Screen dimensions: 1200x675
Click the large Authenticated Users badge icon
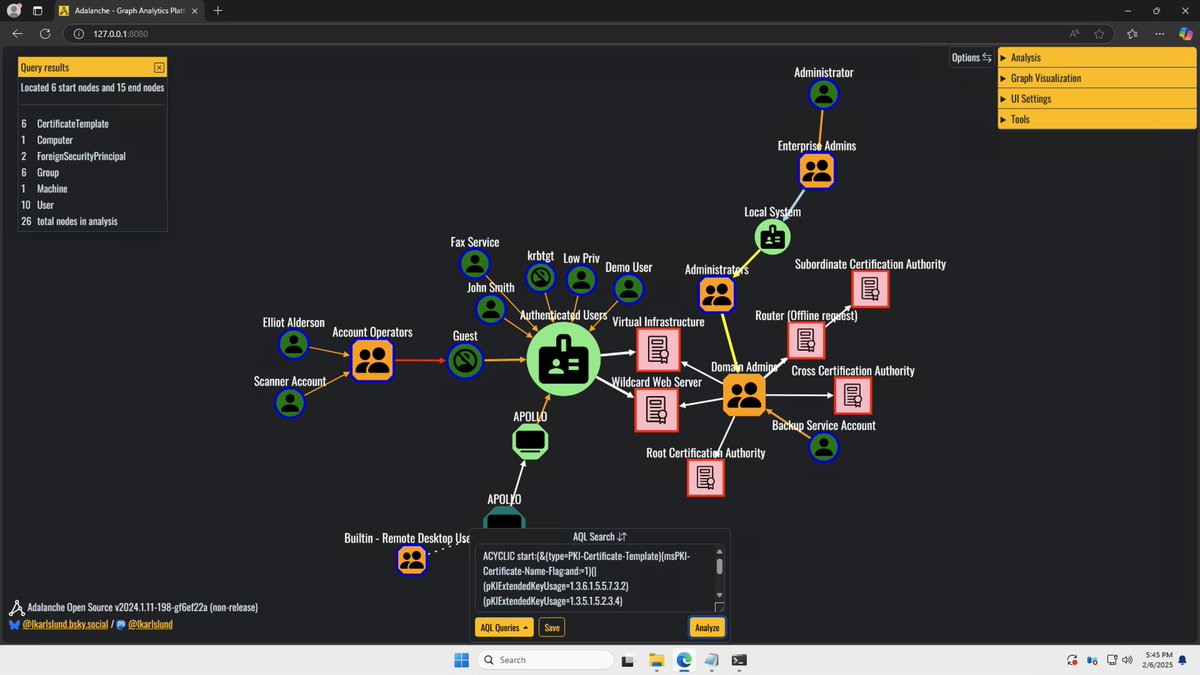[563, 358]
